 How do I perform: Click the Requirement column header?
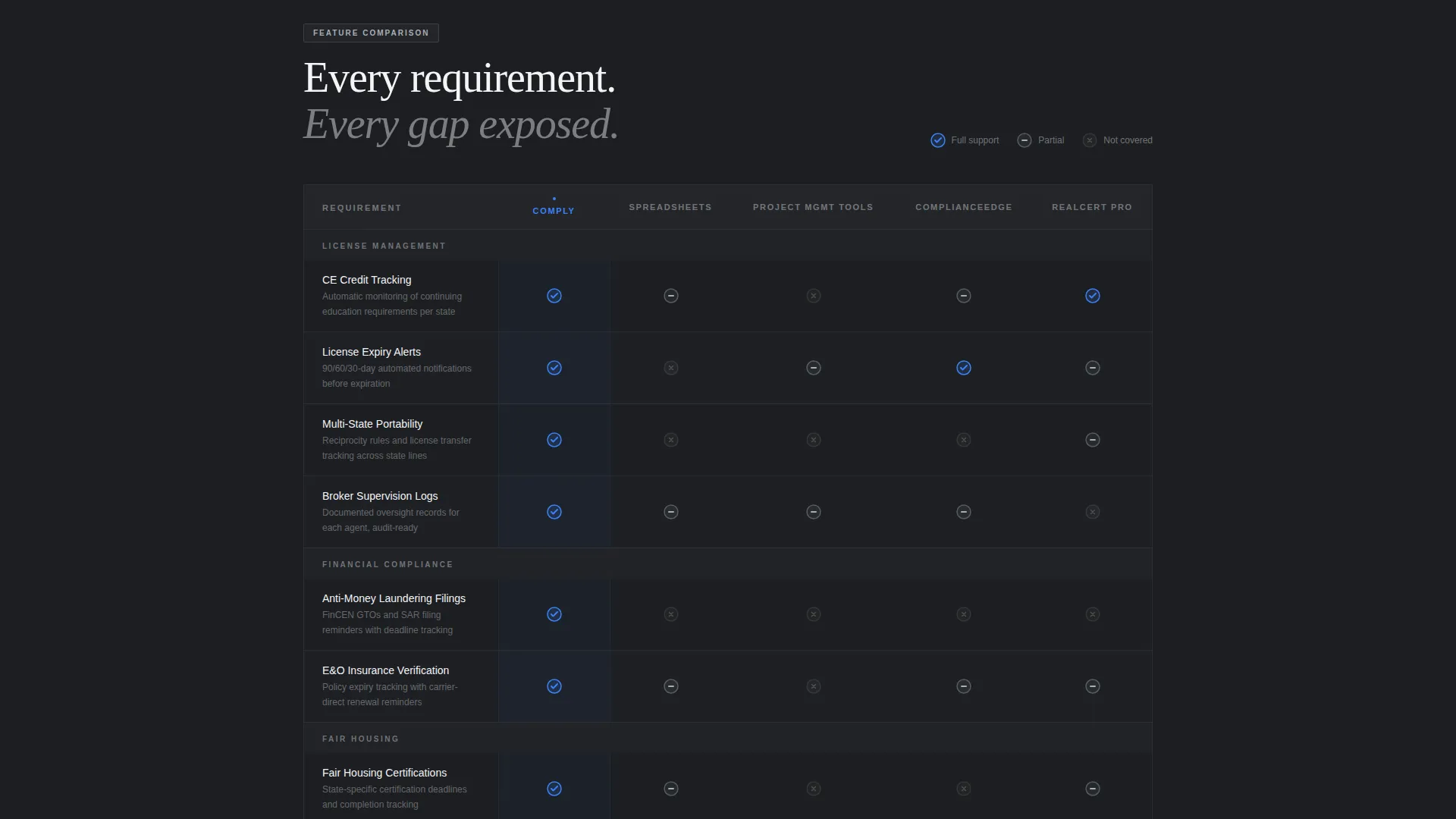click(x=362, y=208)
